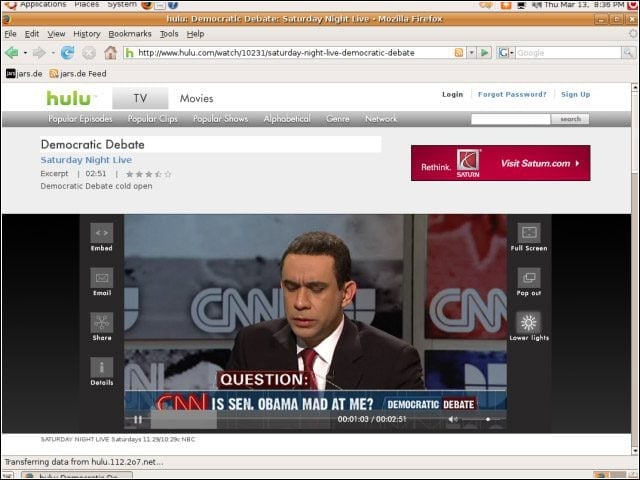This screenshot has height=480, width=640.
Task: Pop out the video player
Action: pyautogui.click(x=529, y=278)
